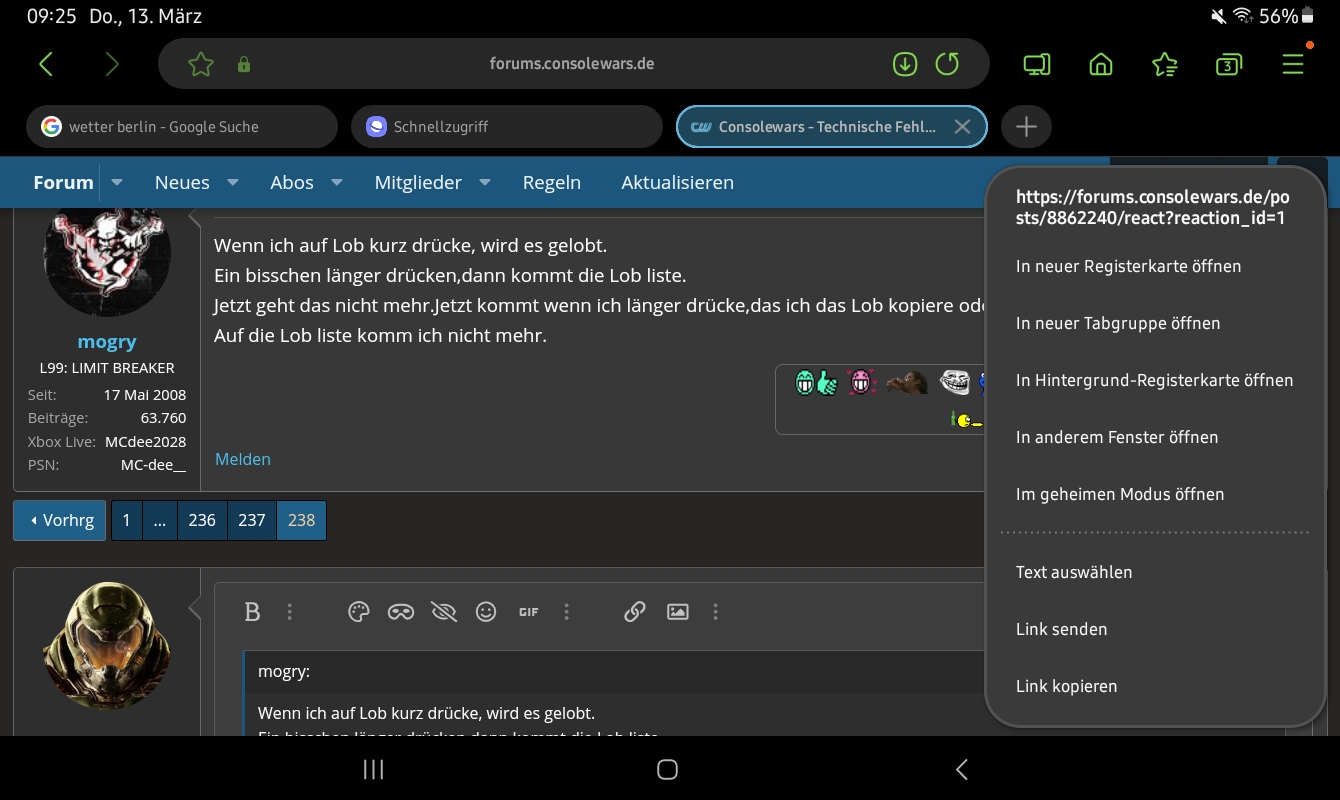Go to previous page with Vorhrg button
This screenshot has height=800, width=1340.
[x=60, y=520]
